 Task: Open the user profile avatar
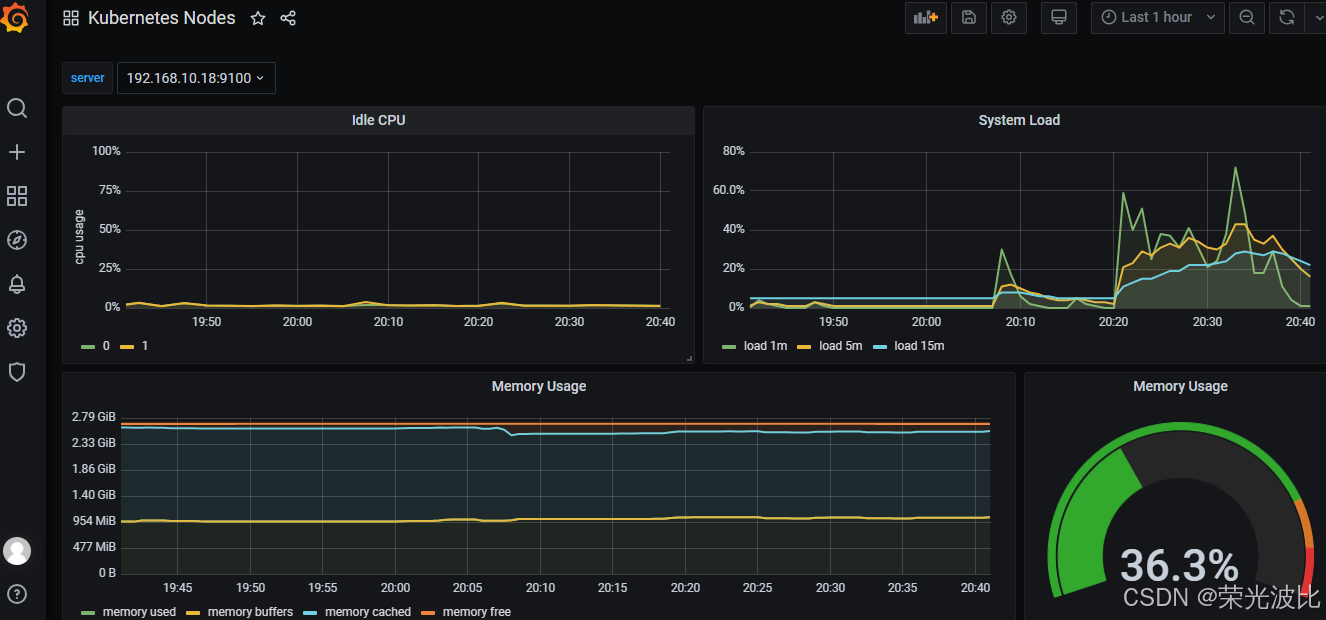pos(17,550)
